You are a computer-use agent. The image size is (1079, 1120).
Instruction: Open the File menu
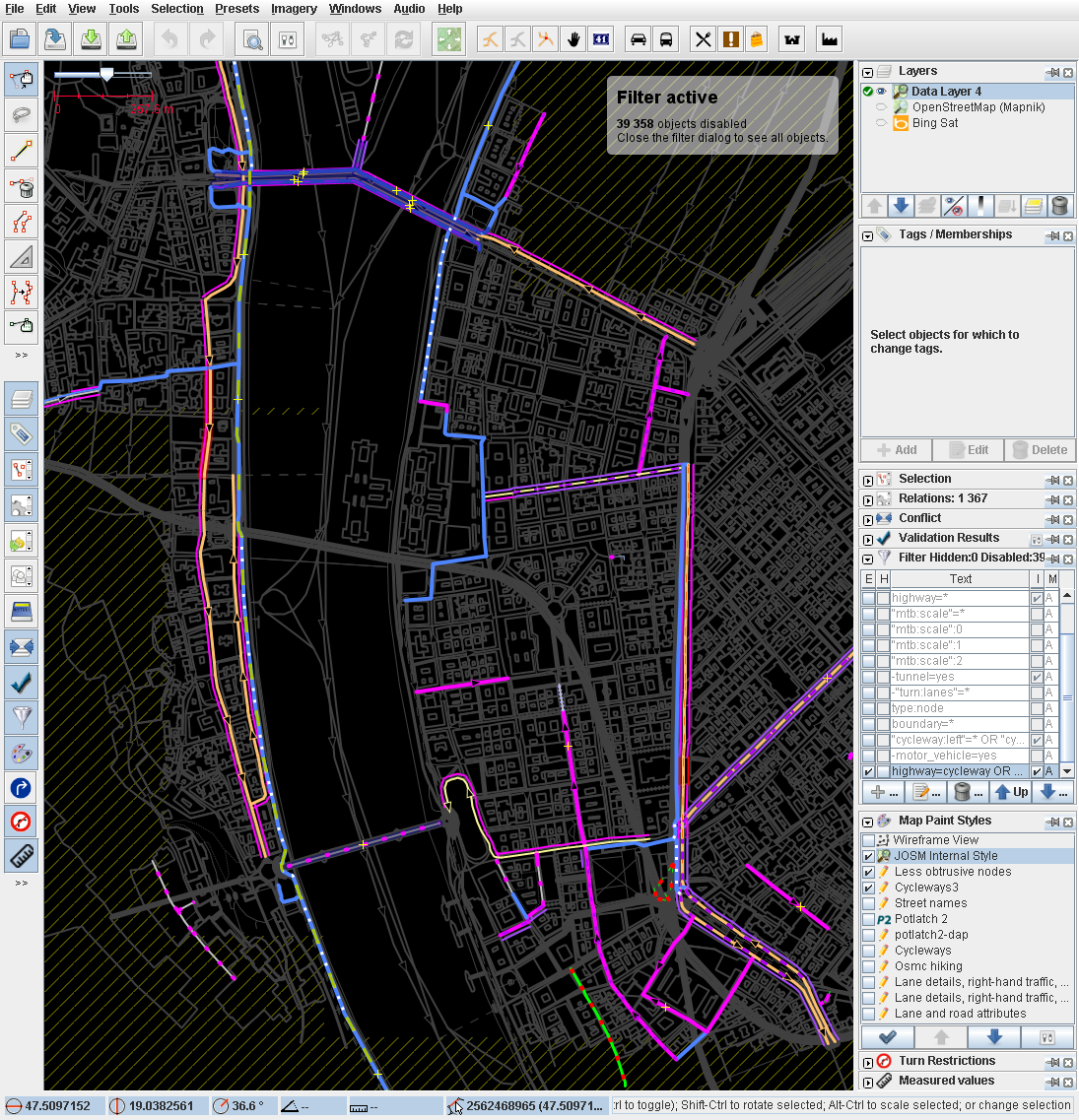coord(15,9)
